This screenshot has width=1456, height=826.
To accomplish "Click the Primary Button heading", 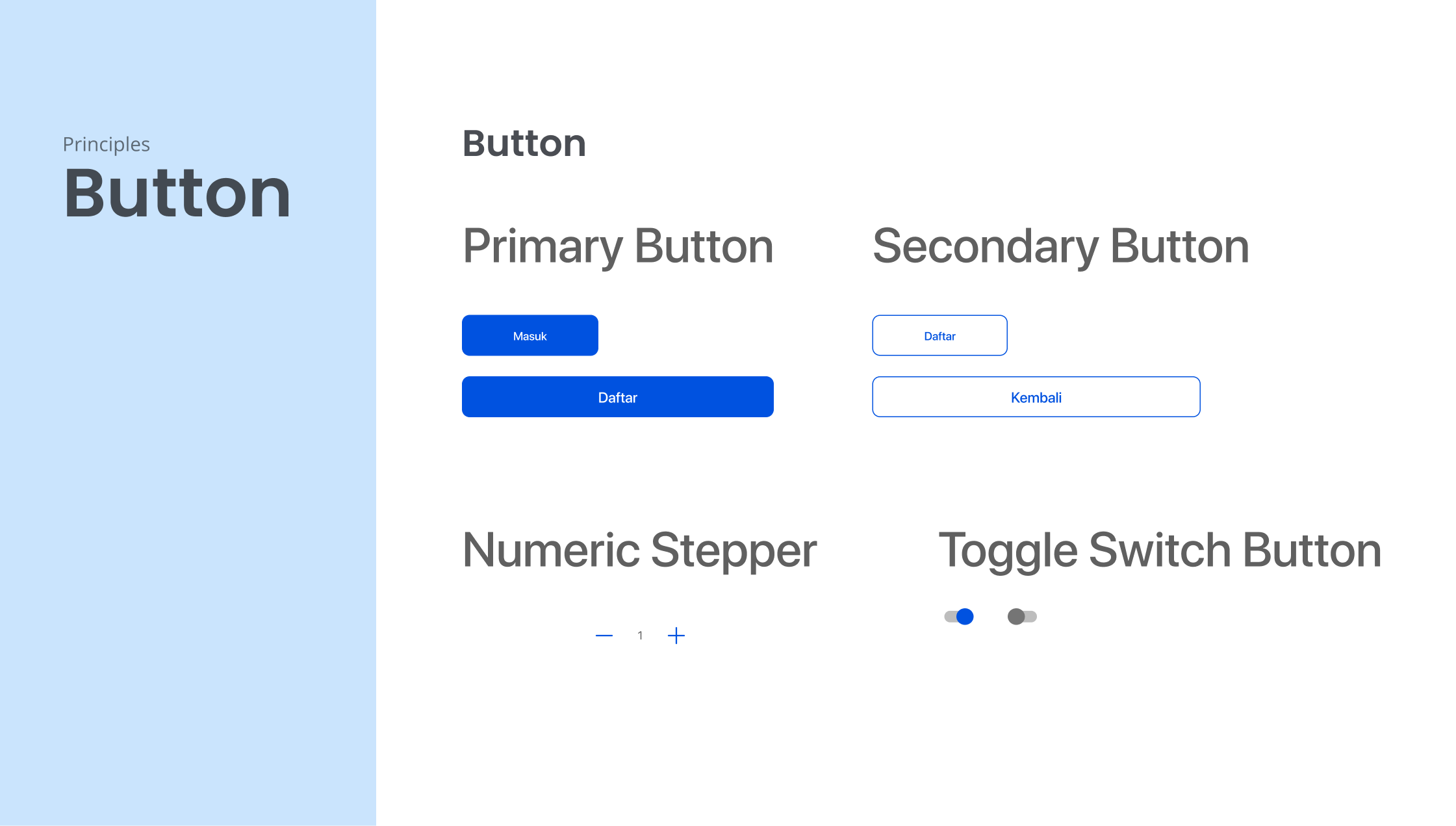I will tap(618, 246).
